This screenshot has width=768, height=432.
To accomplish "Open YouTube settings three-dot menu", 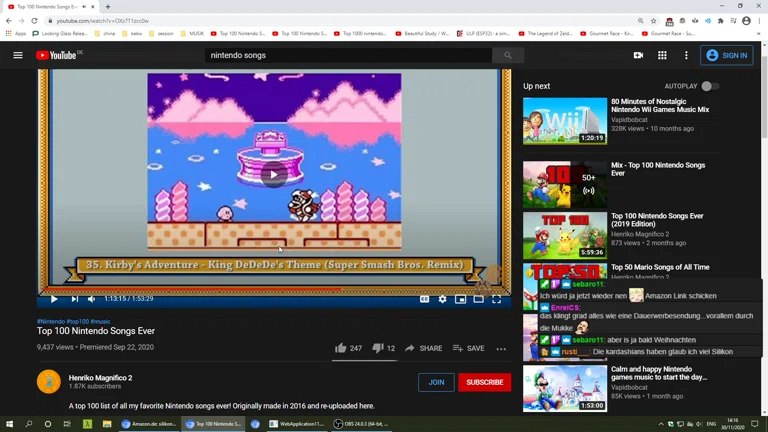I will click(x=686, y=56).
